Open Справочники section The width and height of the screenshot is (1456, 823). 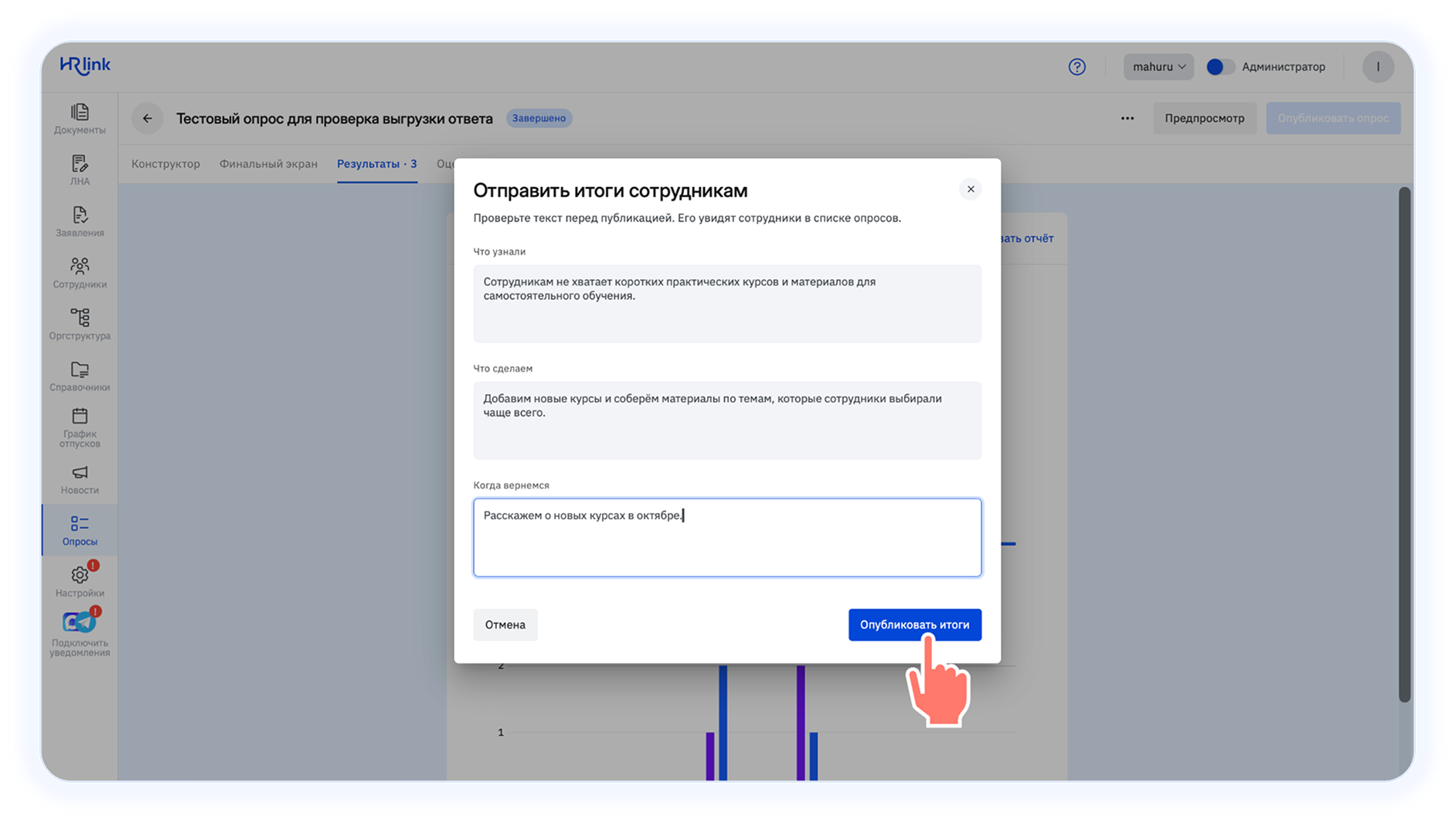pyautogui.click(x=80, y=376)
